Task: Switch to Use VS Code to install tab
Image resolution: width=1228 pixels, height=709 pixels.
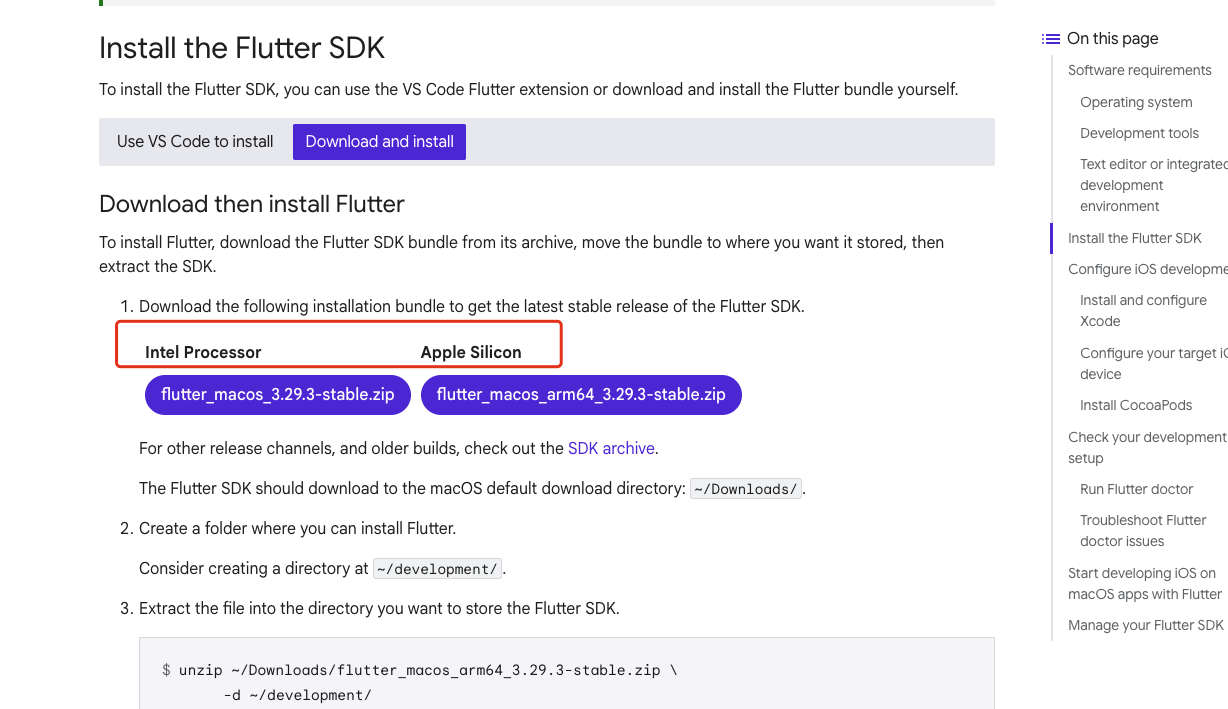Action: tap(195, 142)
